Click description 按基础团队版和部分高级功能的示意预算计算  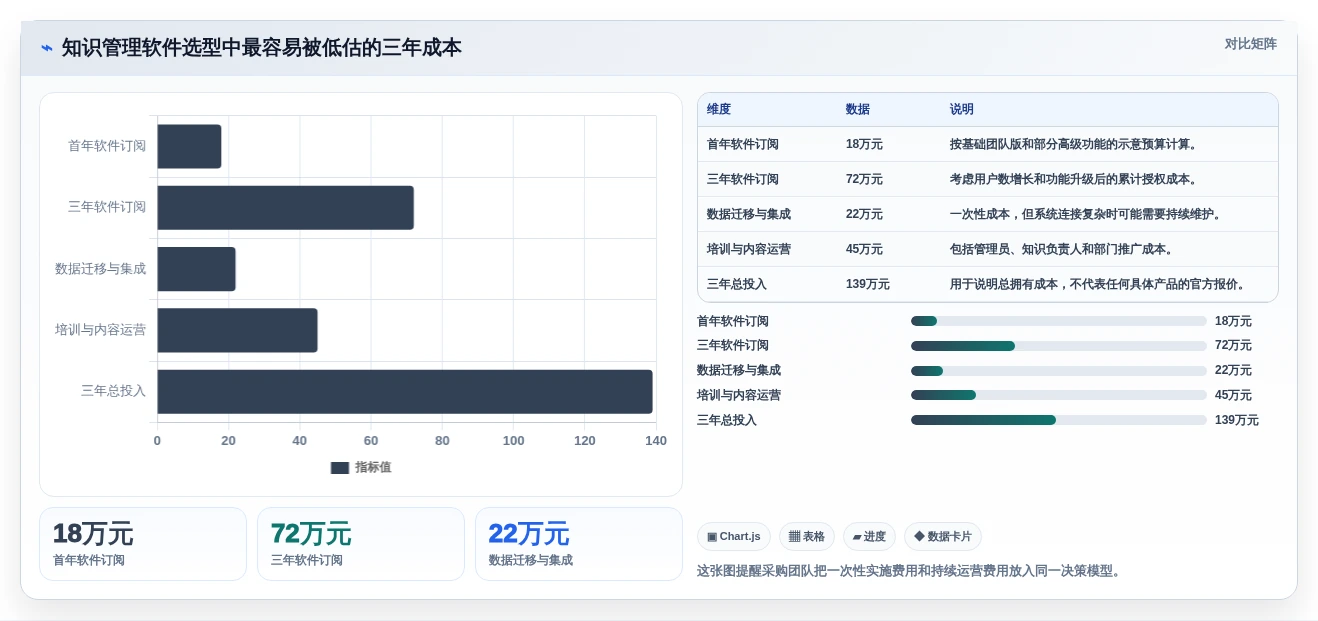pos(1074,144)
